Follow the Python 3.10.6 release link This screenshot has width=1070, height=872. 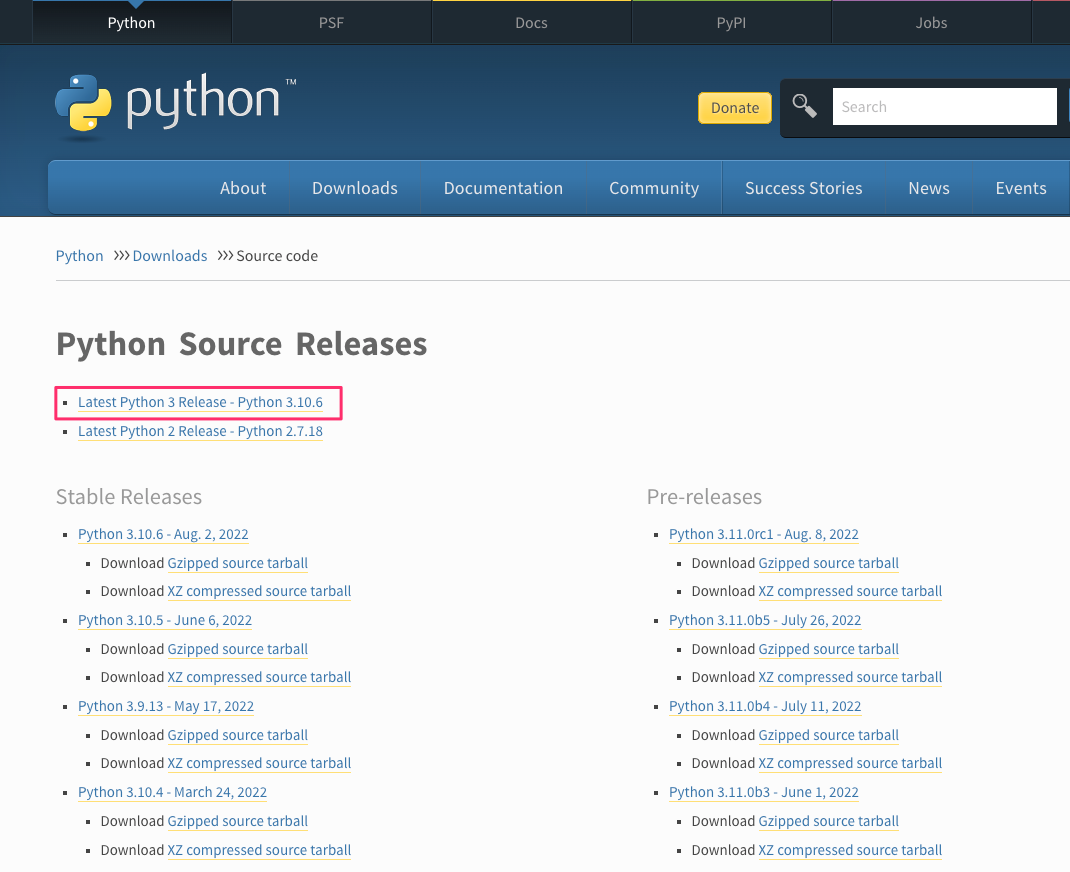163,534
